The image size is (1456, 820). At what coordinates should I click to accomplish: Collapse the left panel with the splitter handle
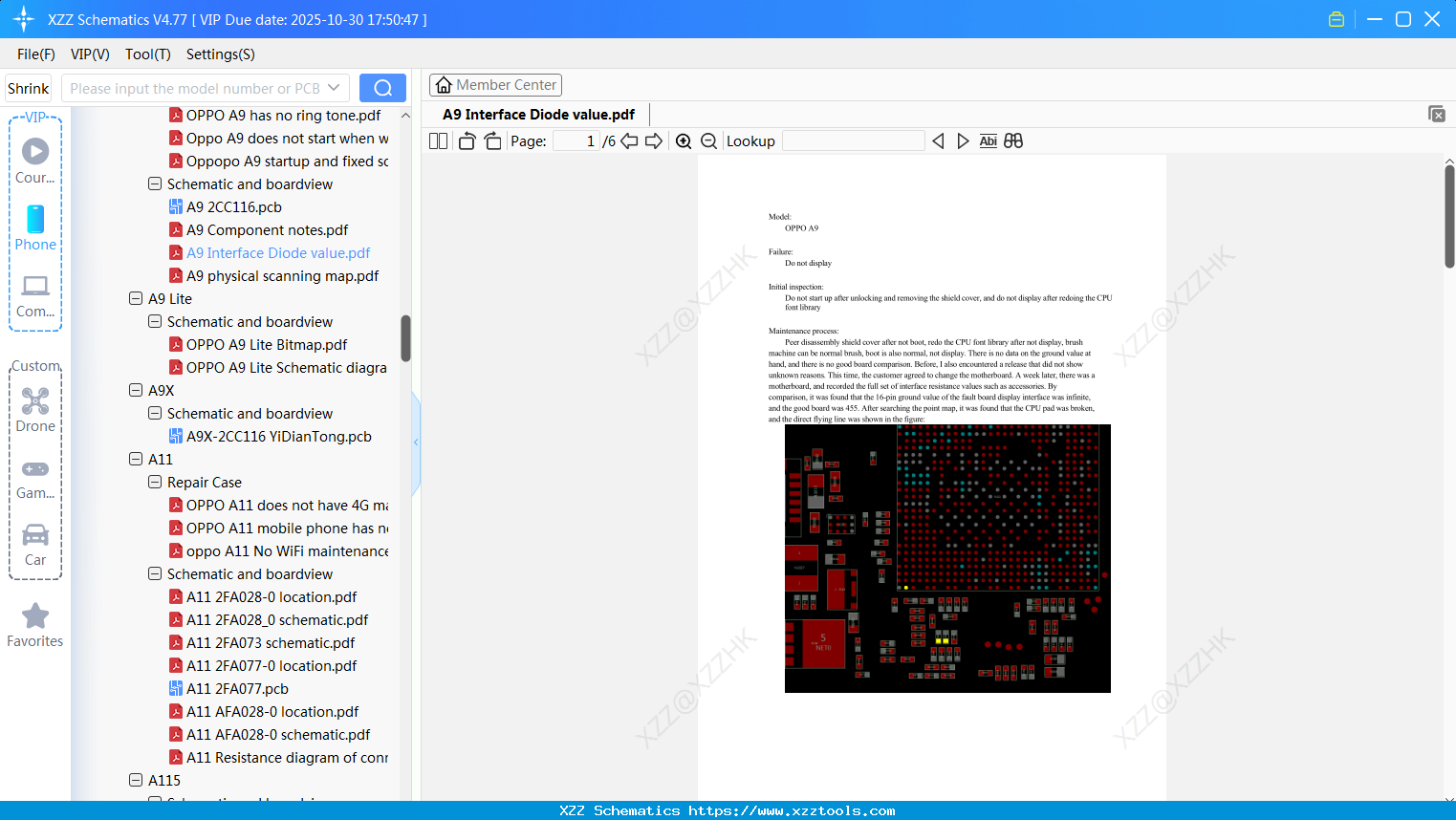click(x=416, y=442)
